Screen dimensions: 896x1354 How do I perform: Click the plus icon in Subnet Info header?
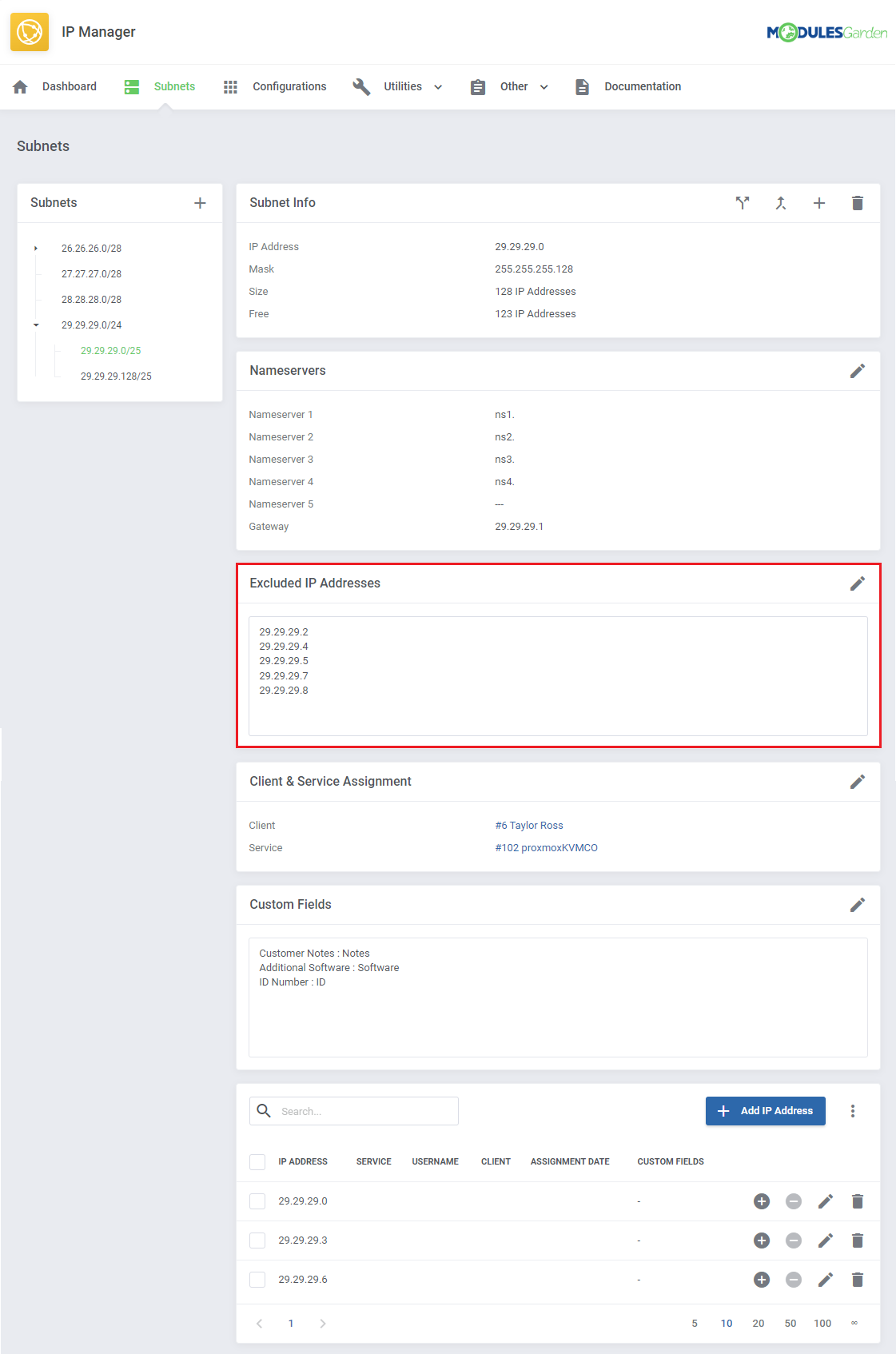pyautogui.click(x=819, y=203)
